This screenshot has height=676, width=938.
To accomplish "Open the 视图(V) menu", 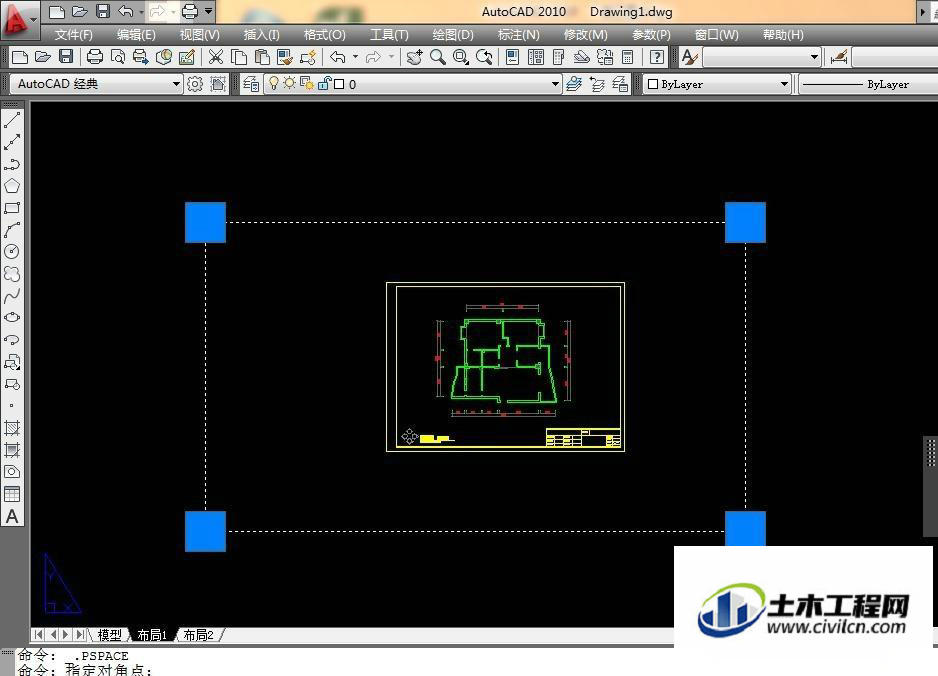I will (199, 35).
